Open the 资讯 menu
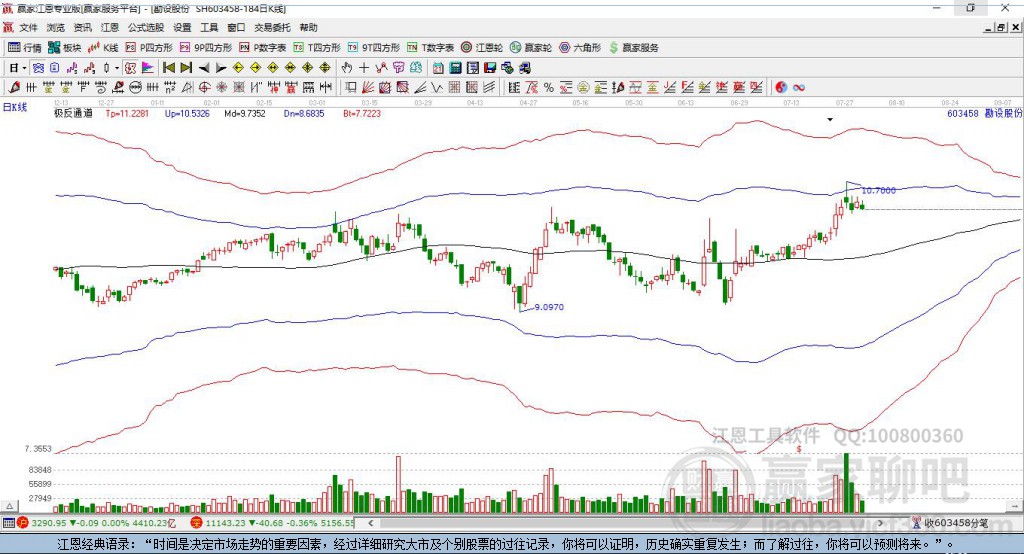1024x554 pixels. pyautogui.click(x=82, y=27)
